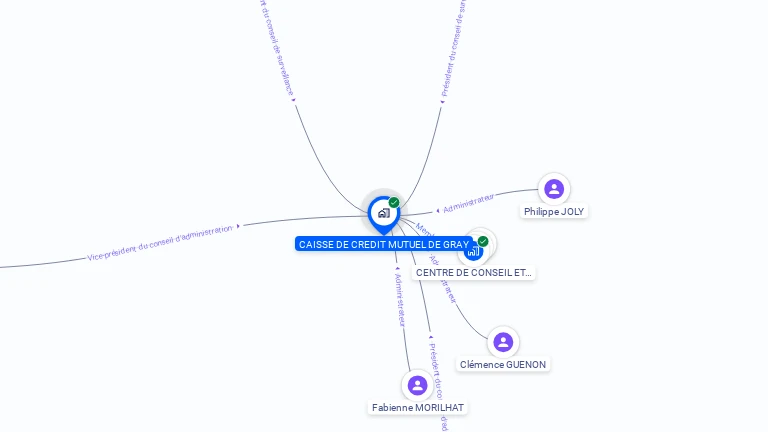Image resolution: width=768 pixels, height=432 pixels.
Task: Click the CENTRE DE CONSEIL ET... label
Action: tap(474, 273)
